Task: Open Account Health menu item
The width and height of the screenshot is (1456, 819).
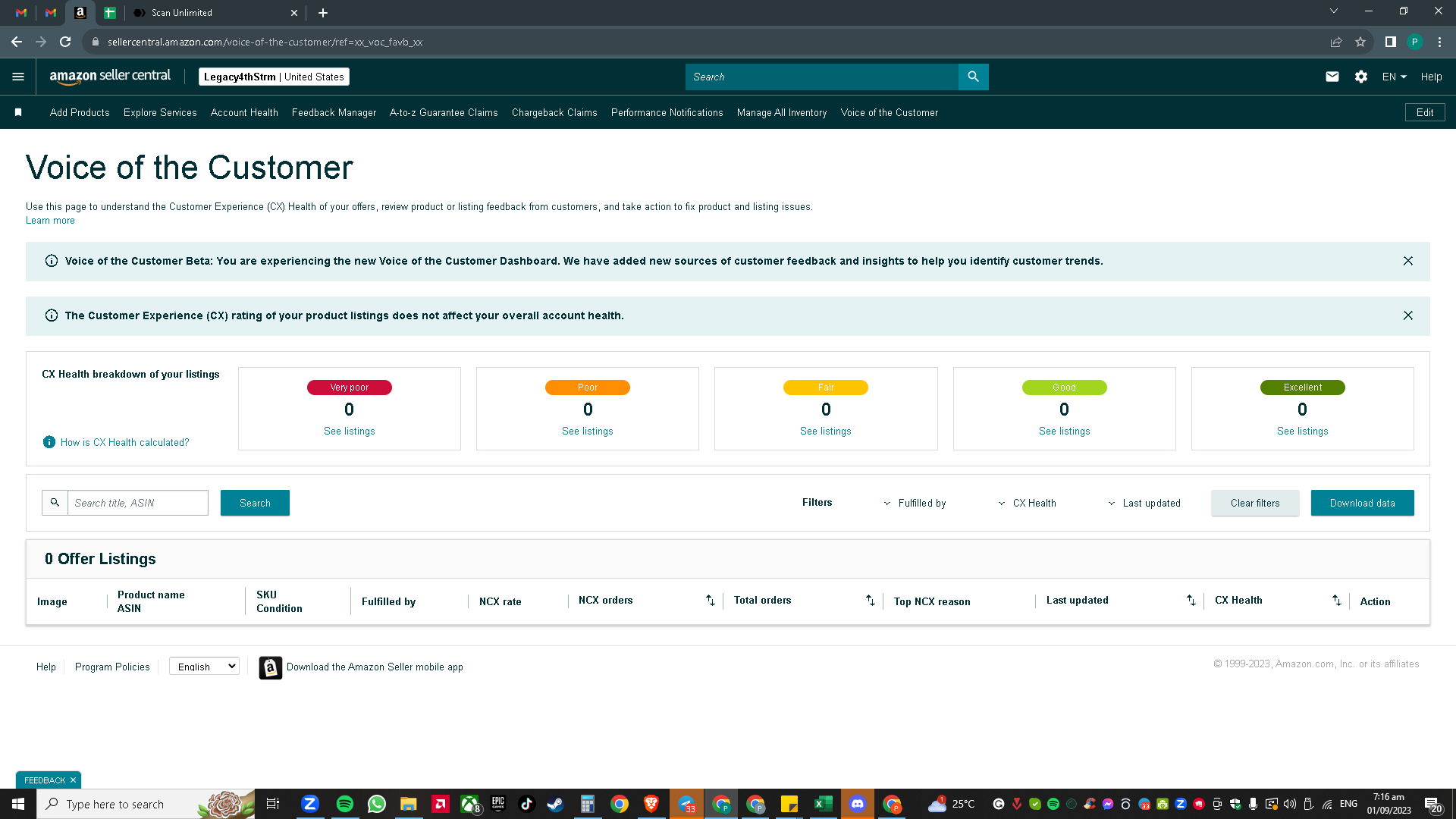Action: tap(244, 112)
